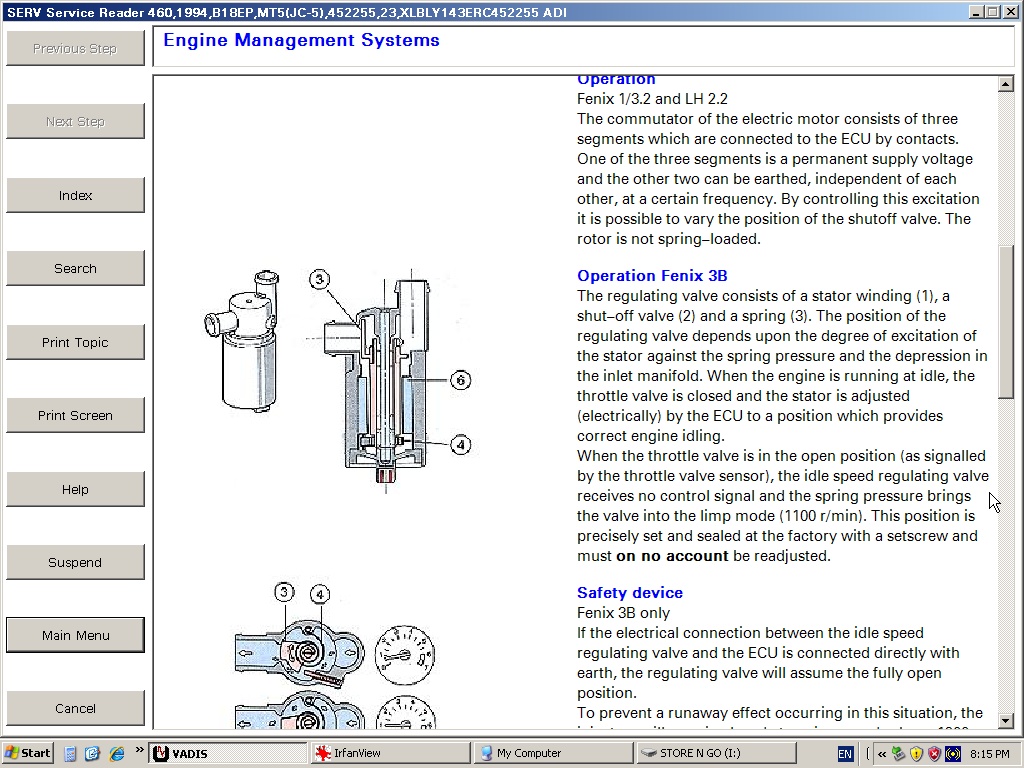The image size is (1024, 768).
Task: Click the EN language indicator
Action: (x=844, y=754)
